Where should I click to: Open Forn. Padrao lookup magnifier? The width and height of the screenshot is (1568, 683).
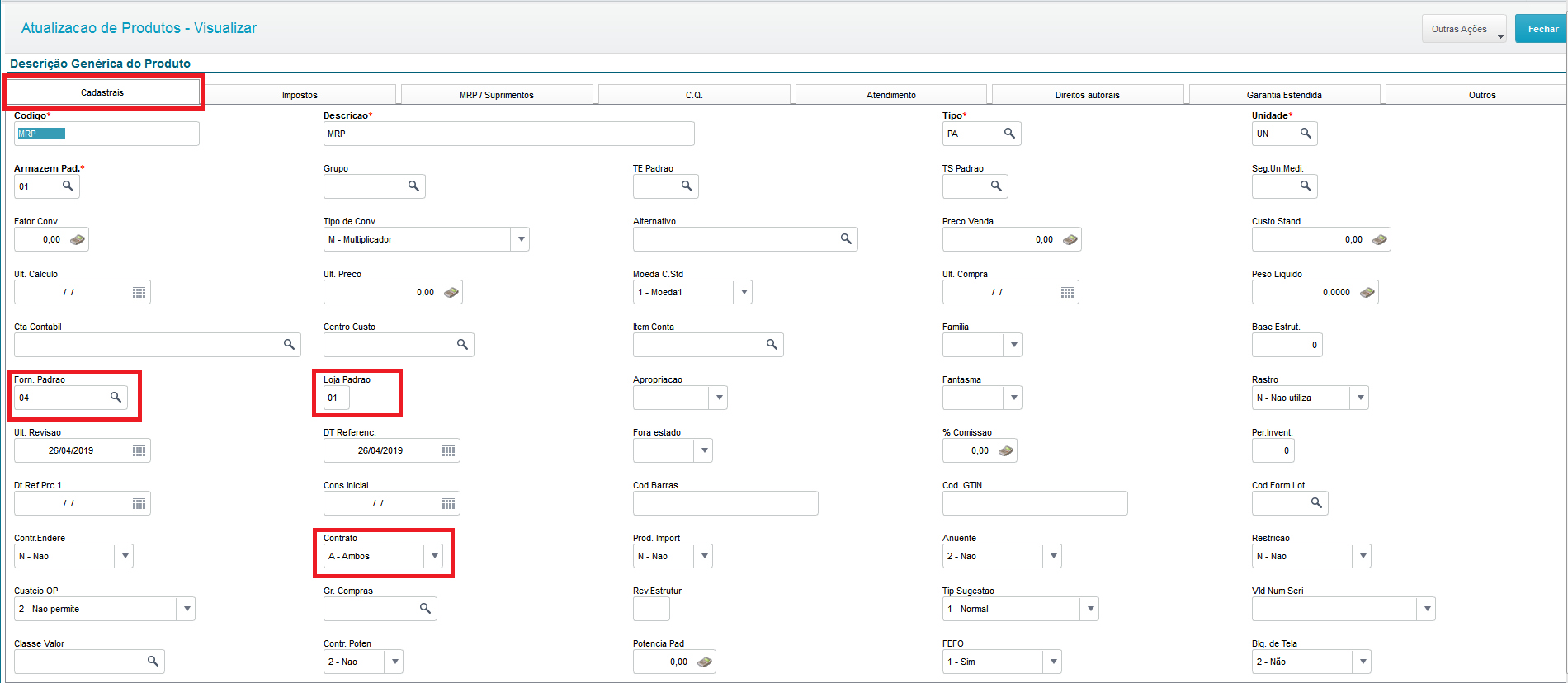116,398
